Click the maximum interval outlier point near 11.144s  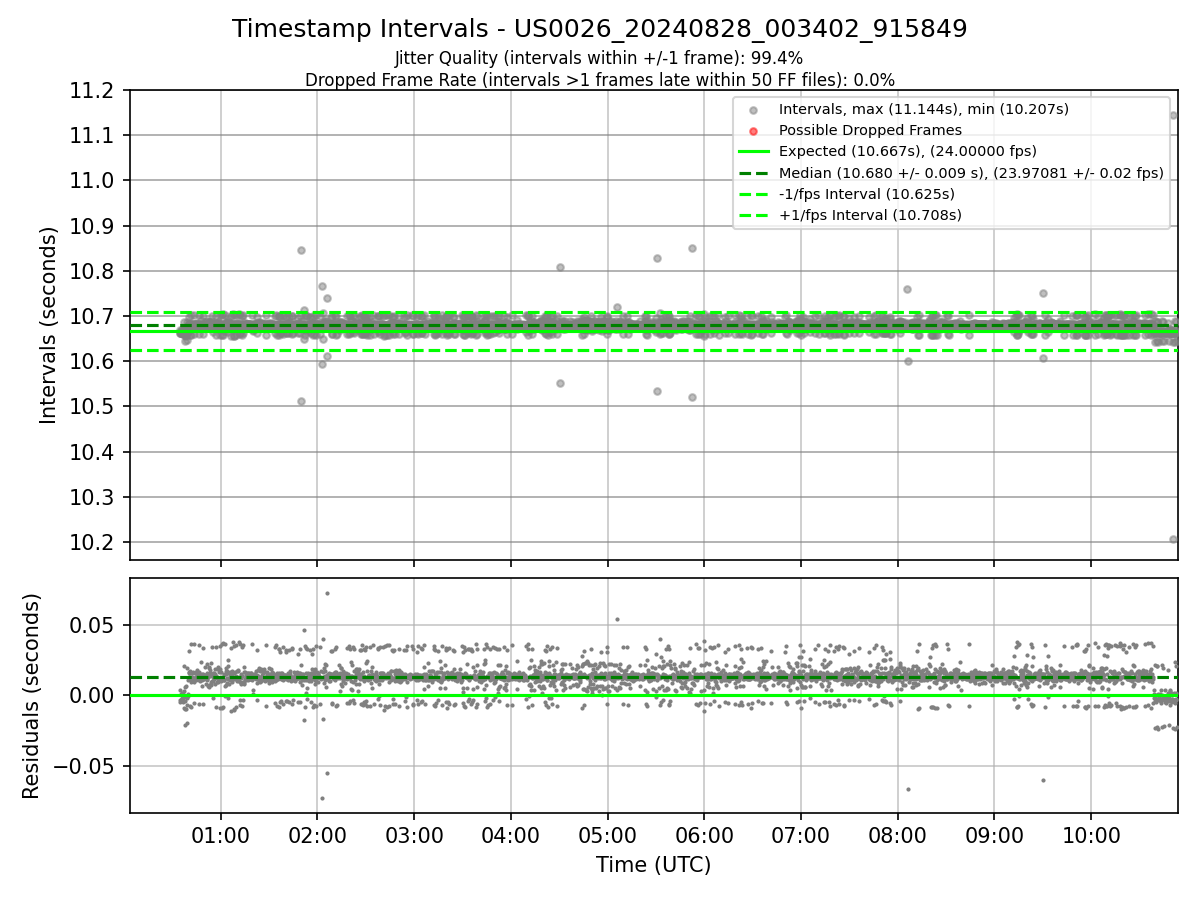click(x=1173, y=115)
